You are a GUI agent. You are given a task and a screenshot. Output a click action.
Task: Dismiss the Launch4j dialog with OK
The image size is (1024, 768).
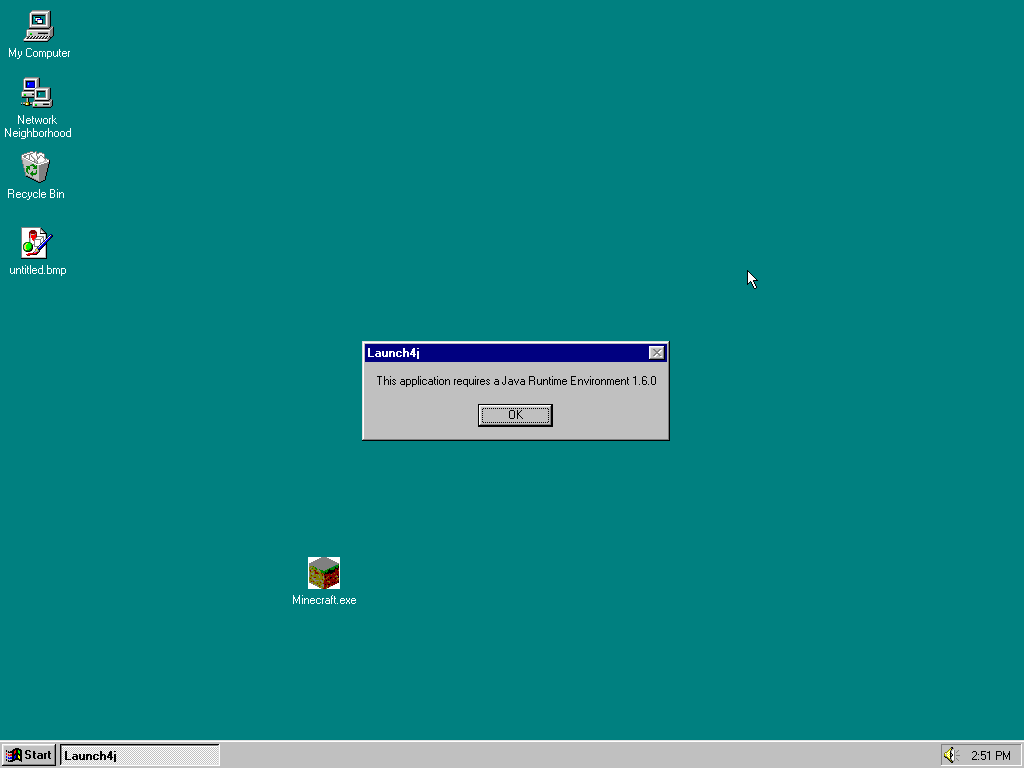coord(515,415)
